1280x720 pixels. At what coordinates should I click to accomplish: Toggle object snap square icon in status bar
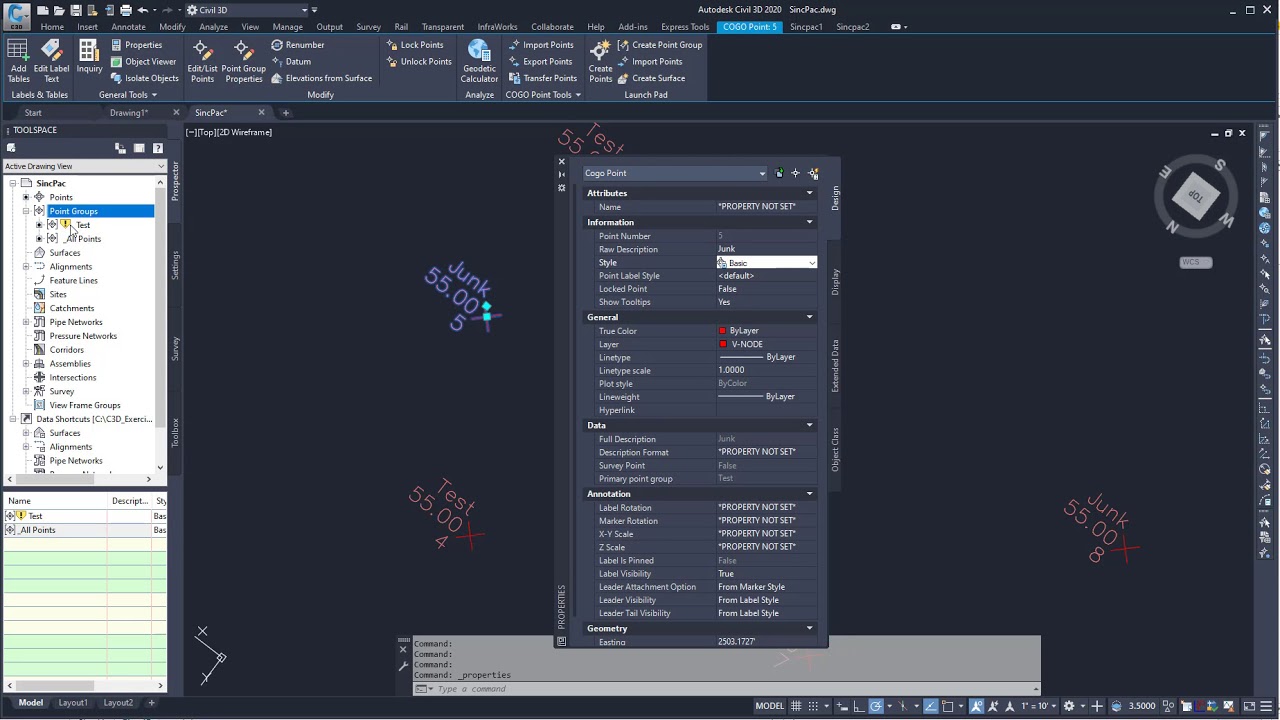click(947, 705)
